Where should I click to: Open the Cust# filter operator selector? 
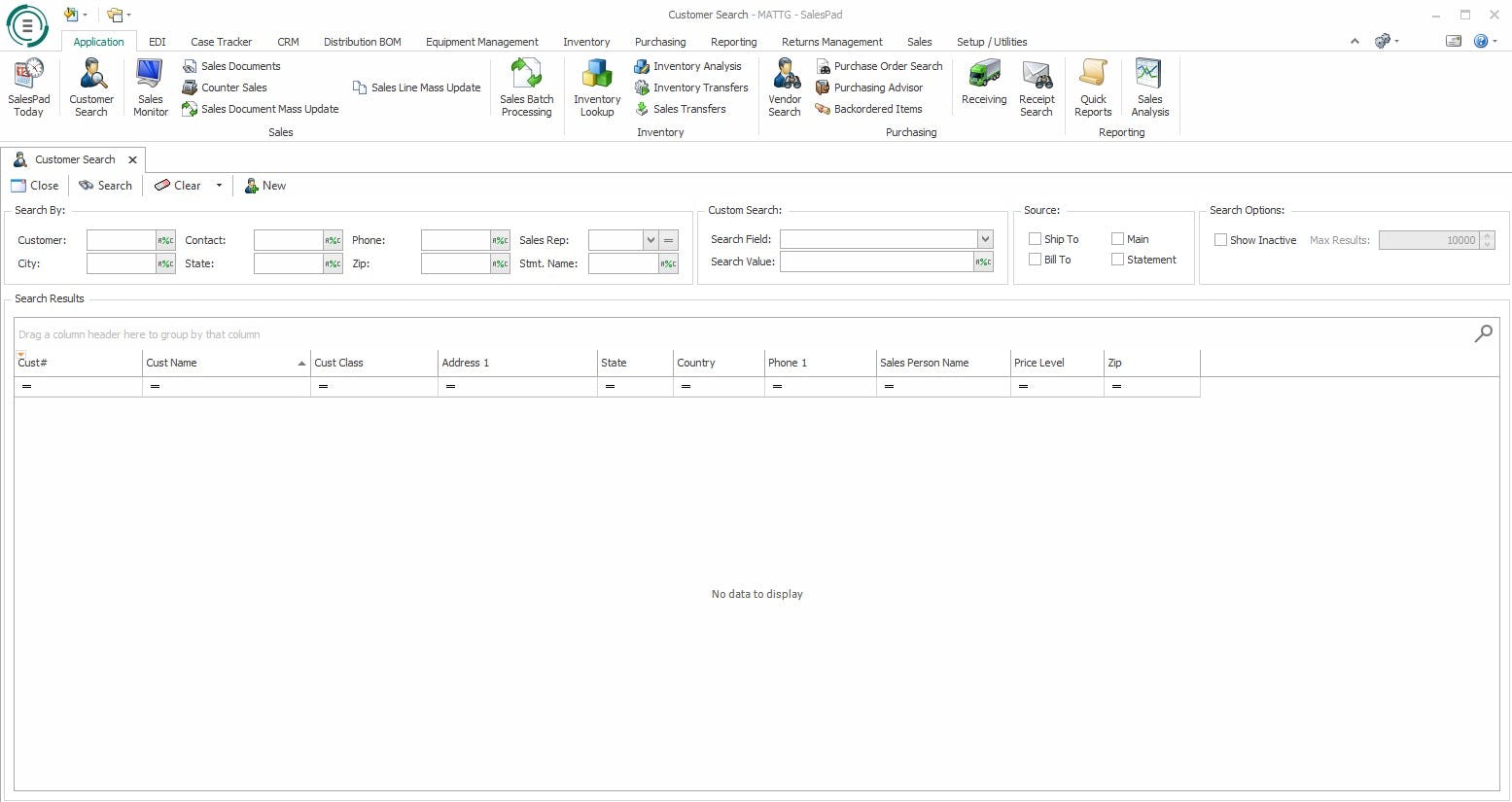(26, 387)
